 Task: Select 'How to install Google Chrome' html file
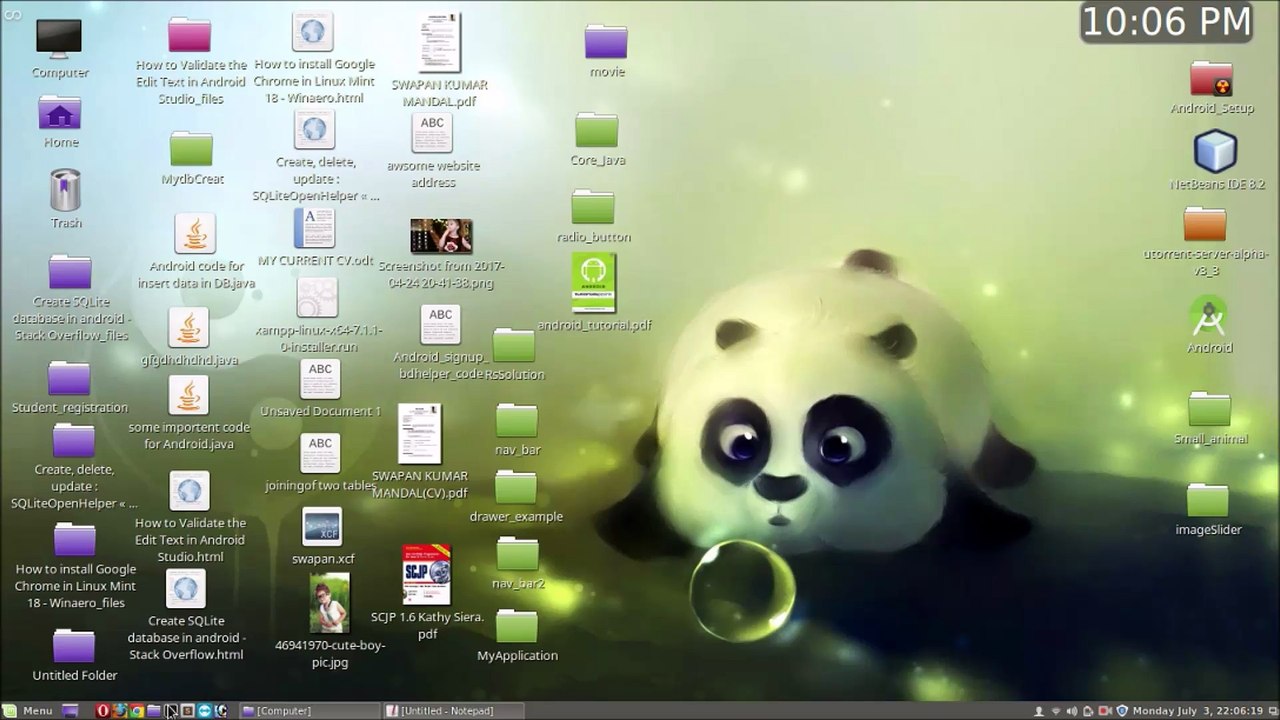(x=313, y=32)
